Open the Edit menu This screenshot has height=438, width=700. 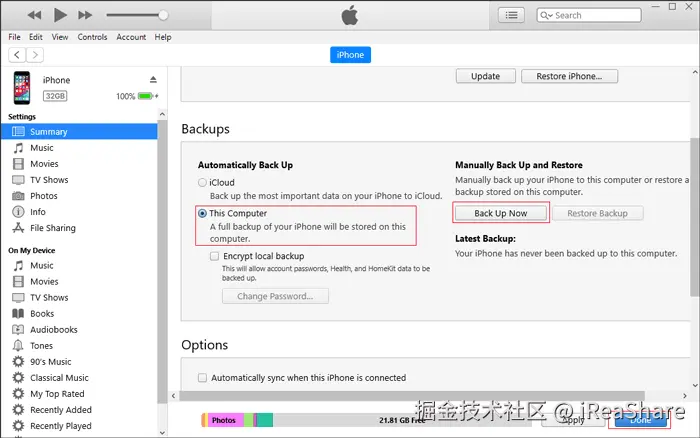pos(36,37)
